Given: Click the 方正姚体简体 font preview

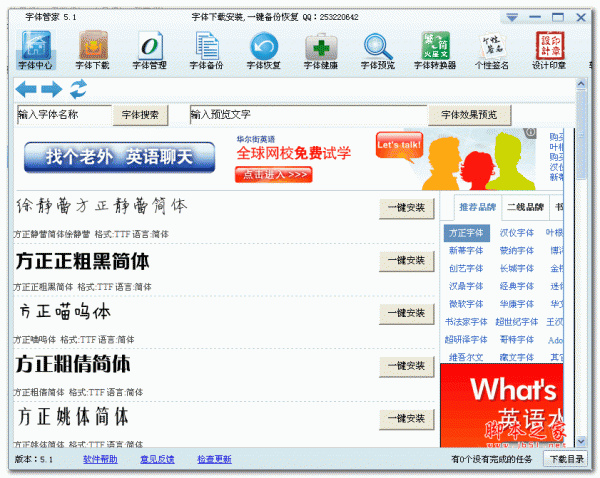Looking at the screenshot, I should click(73, 417).
